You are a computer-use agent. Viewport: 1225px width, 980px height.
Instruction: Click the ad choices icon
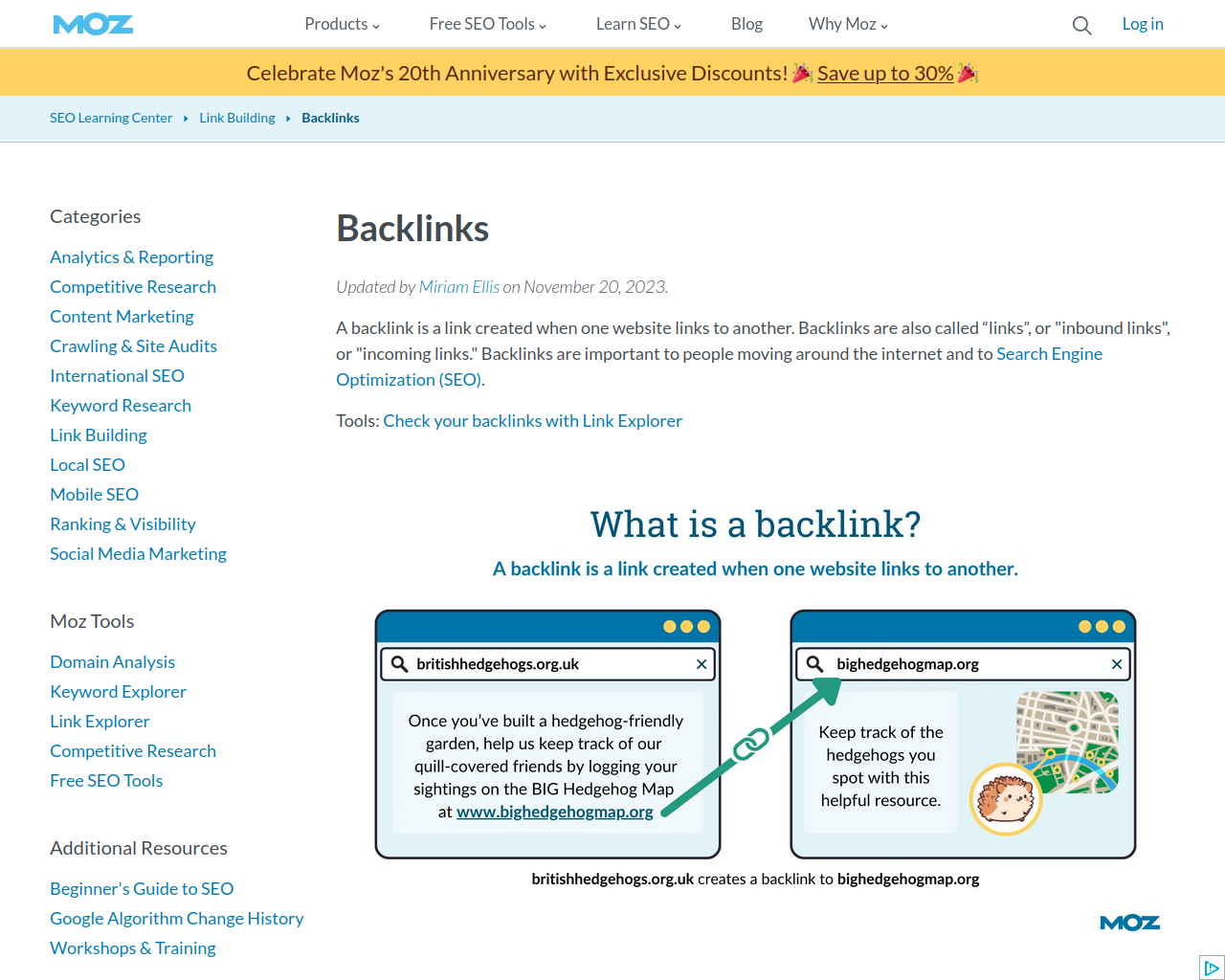coord(1212,968)
